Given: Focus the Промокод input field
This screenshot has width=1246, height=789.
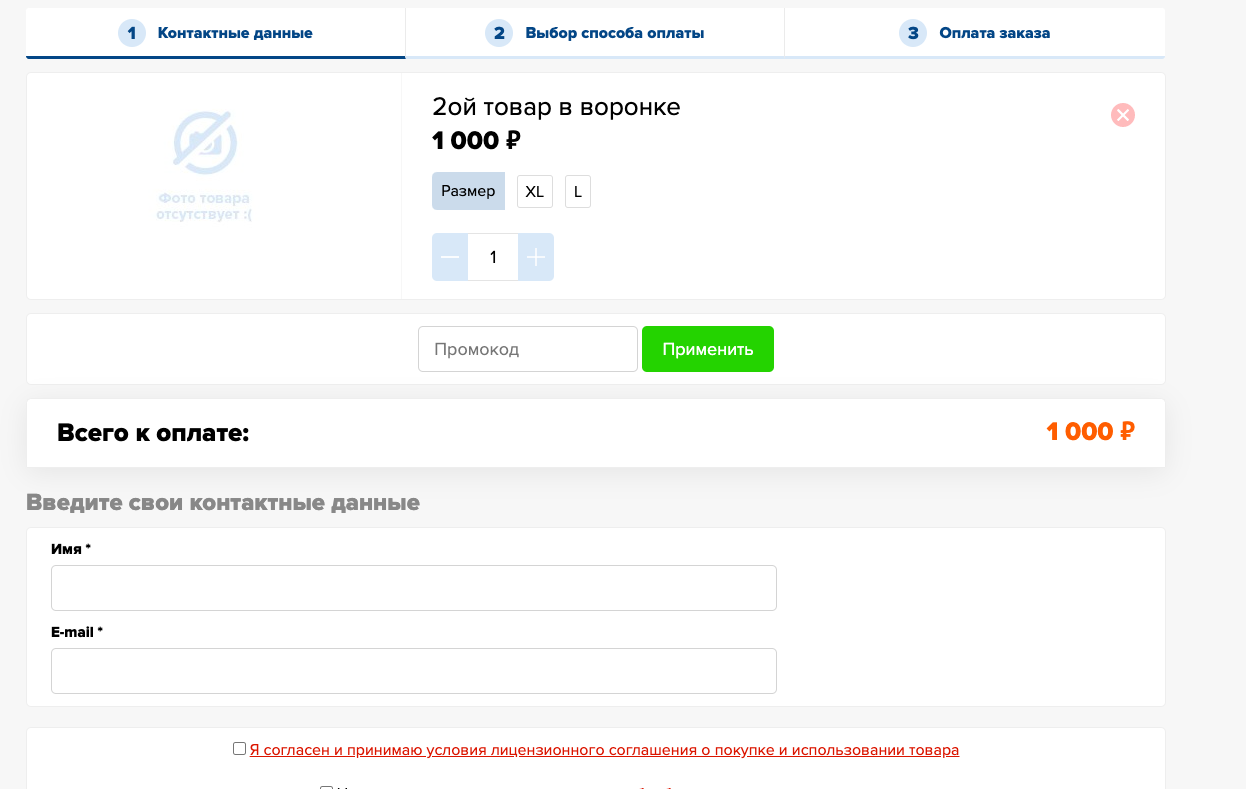Looking at the screenshot, I should click(527, 349).
